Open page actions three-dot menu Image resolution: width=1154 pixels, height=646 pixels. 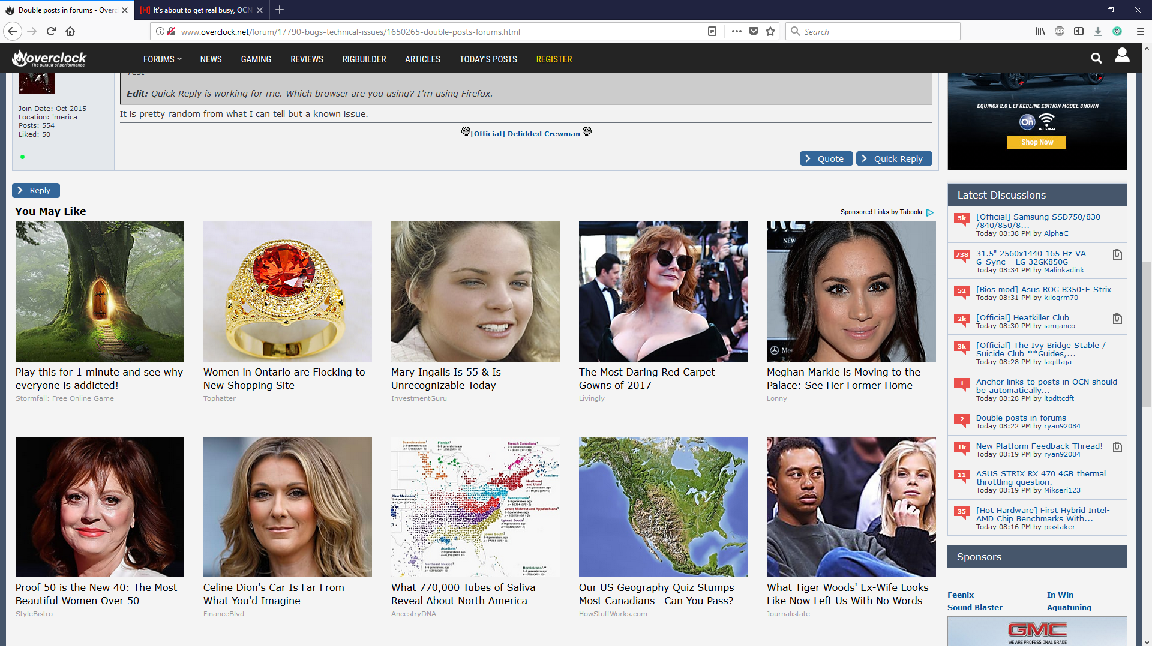tap(737, 31)
